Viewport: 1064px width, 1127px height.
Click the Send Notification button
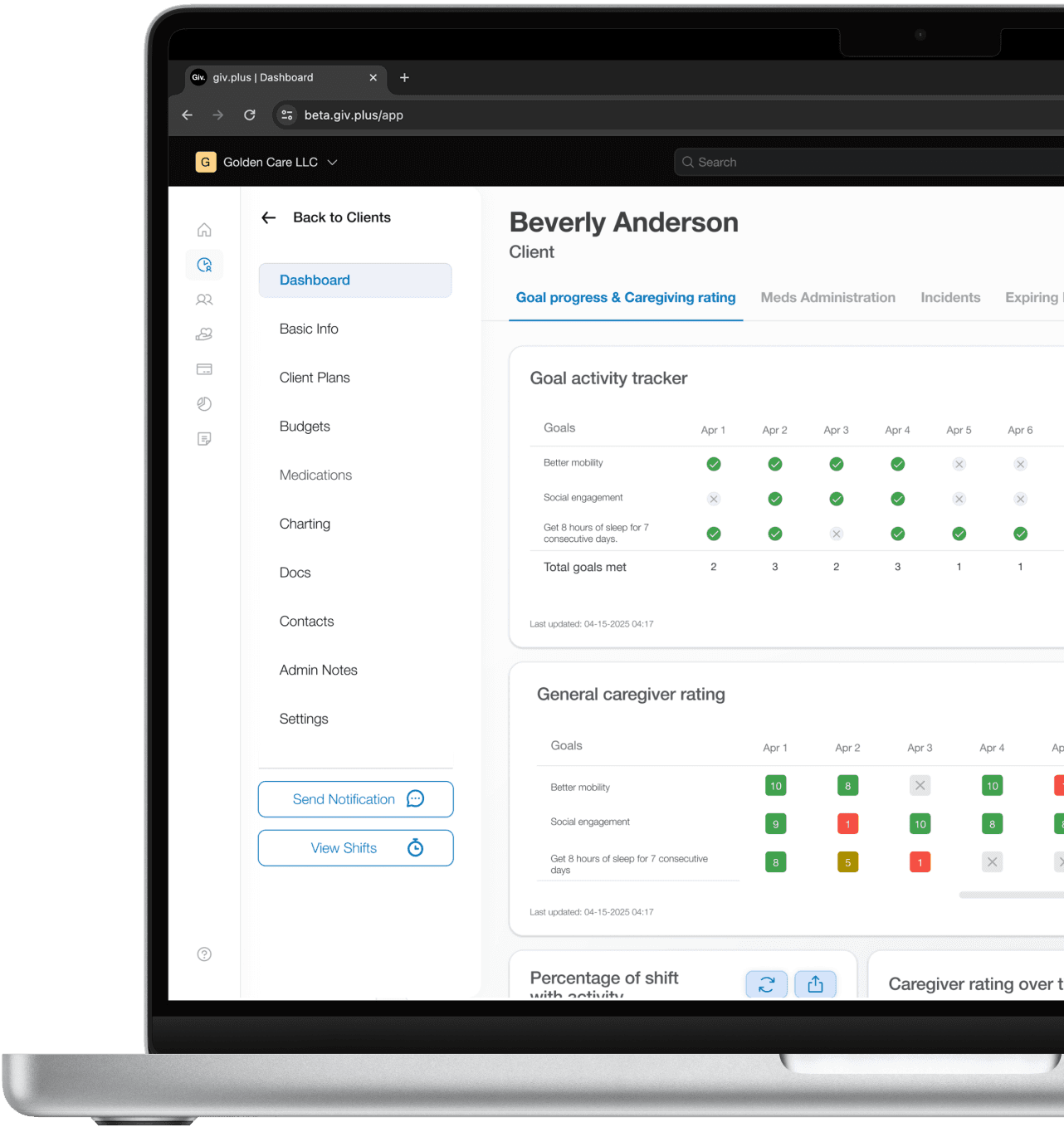click(356, 799)
